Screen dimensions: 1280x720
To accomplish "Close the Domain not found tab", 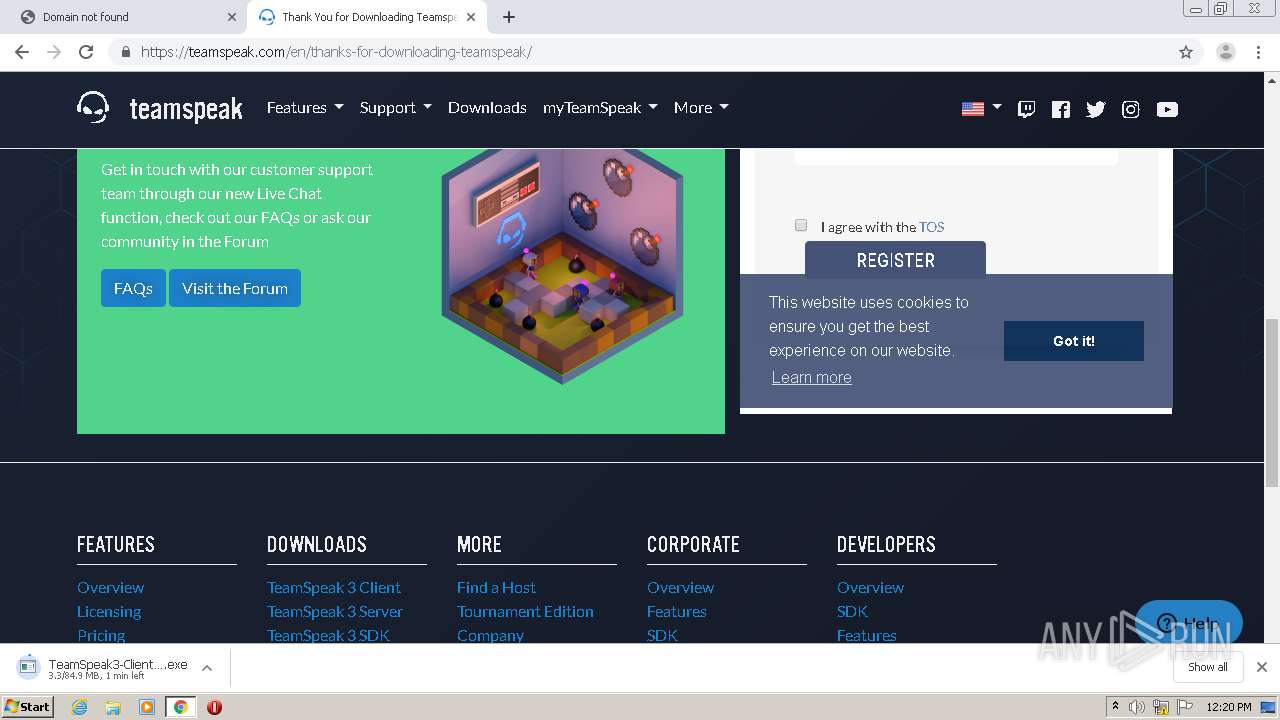I will tap(231, 17).
